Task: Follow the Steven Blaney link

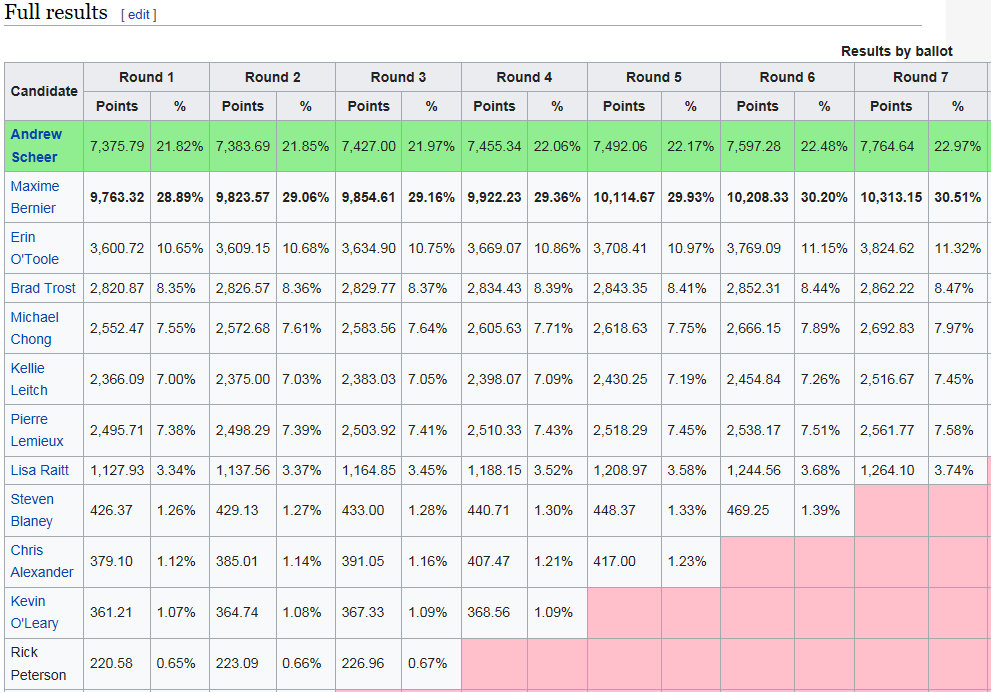Action: click(x=32, y=510)
